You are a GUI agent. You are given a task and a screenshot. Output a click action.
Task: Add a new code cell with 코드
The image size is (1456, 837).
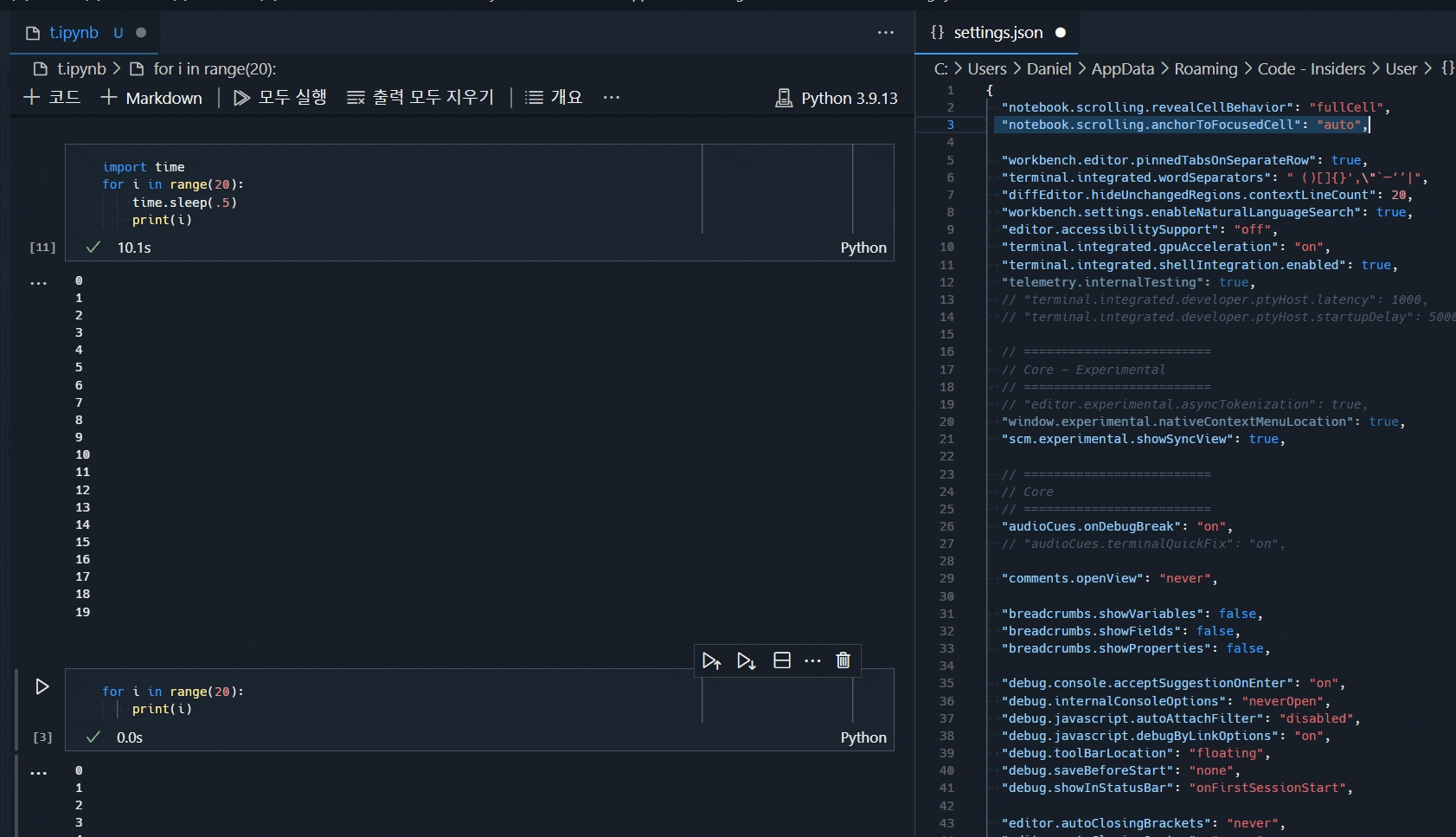[x=54, y=97]
